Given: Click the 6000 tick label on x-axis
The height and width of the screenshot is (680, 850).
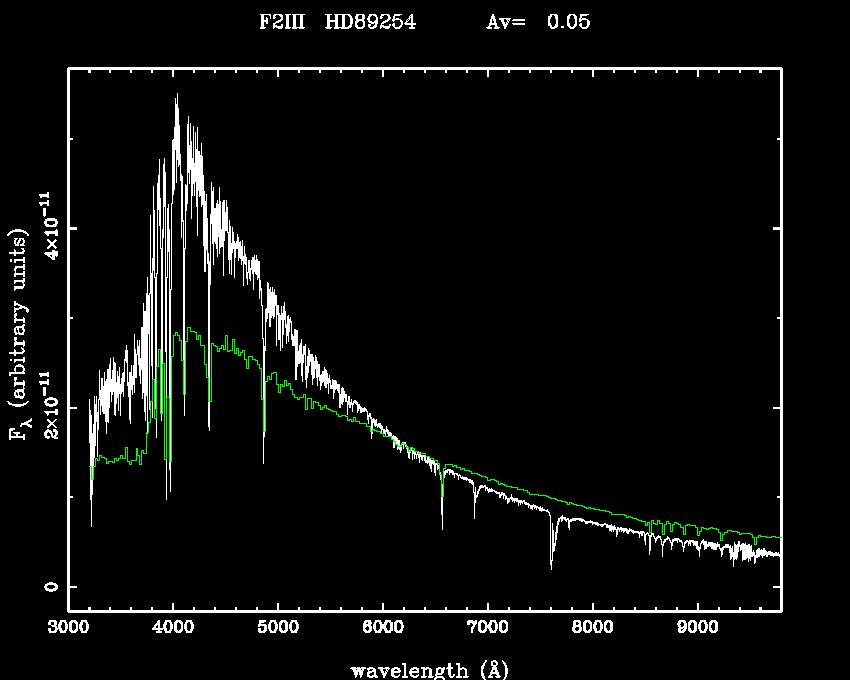Looking at the screenshot, I should 383,628.
